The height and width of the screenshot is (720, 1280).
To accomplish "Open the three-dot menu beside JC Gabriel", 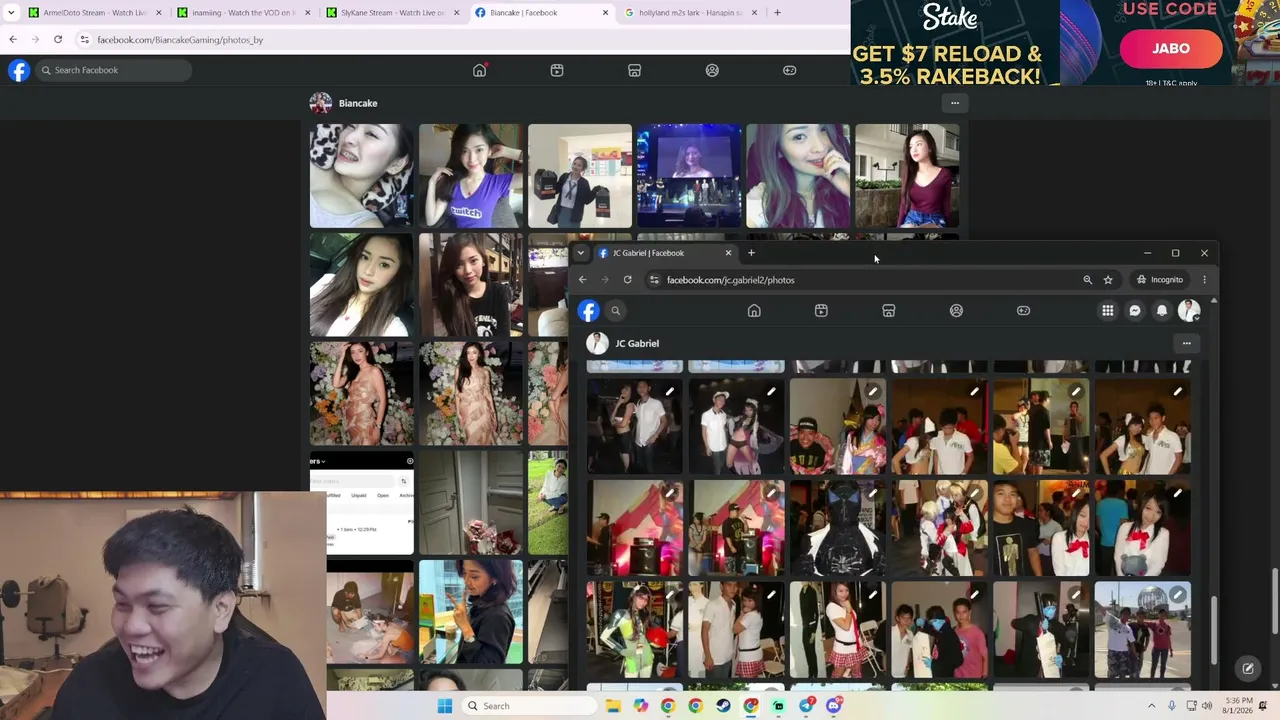I will 1187,343.
